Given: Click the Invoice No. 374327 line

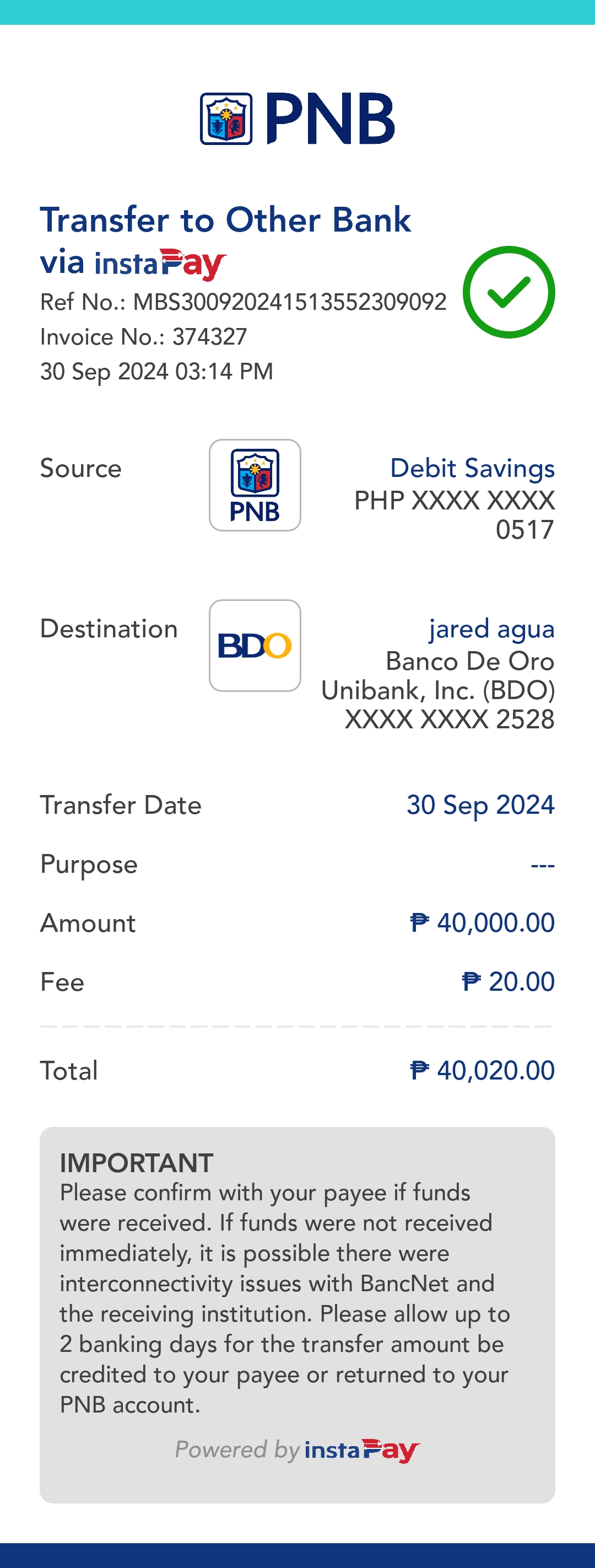Looking at the screenshot, I should tap(144, 337).
